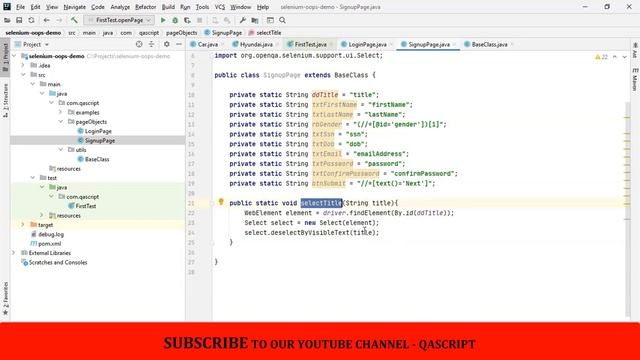
Task: Switch to the BaseClass.java tab
Action: [x=489, y=44]
